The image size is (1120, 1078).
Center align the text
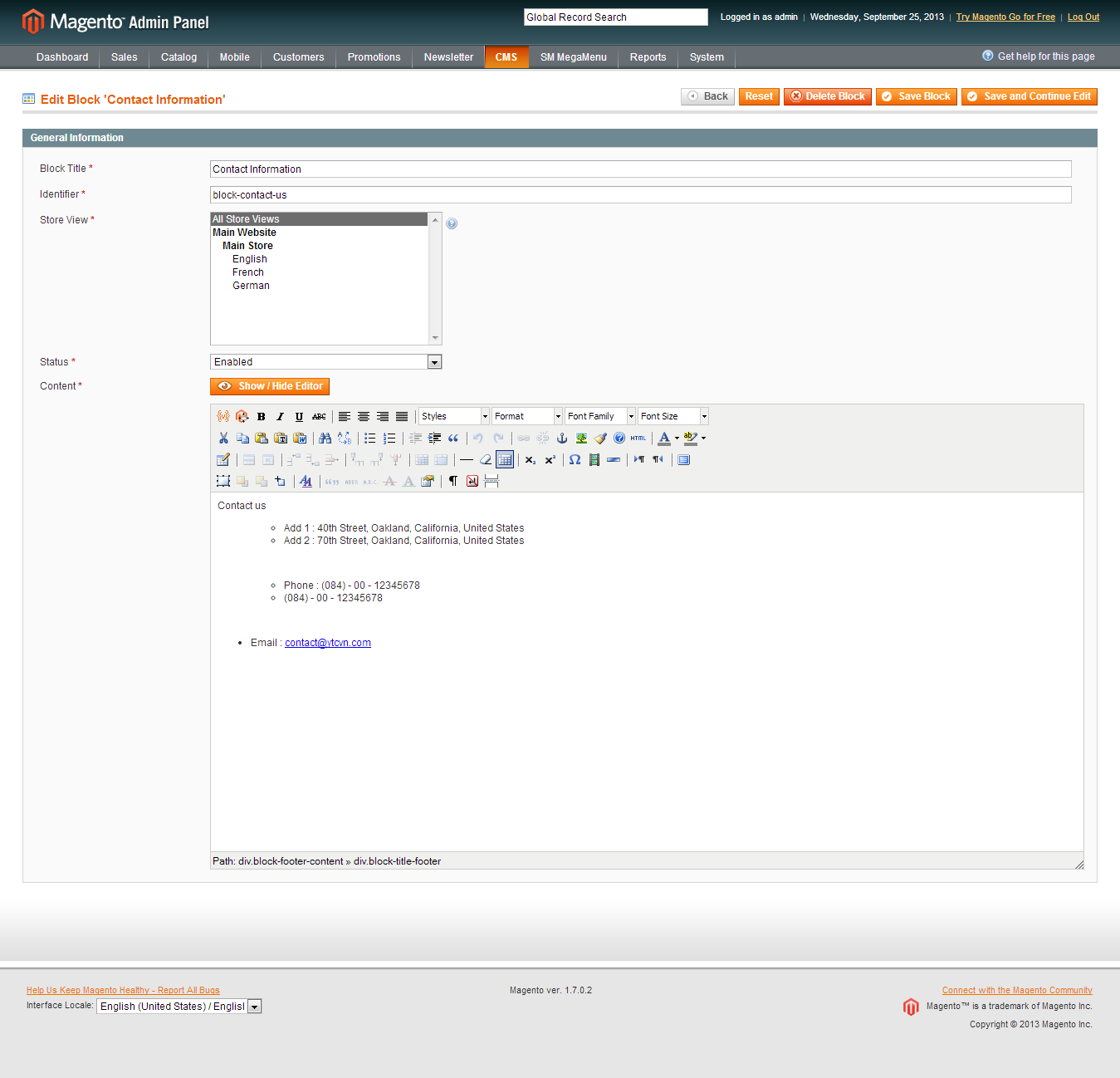364,416
